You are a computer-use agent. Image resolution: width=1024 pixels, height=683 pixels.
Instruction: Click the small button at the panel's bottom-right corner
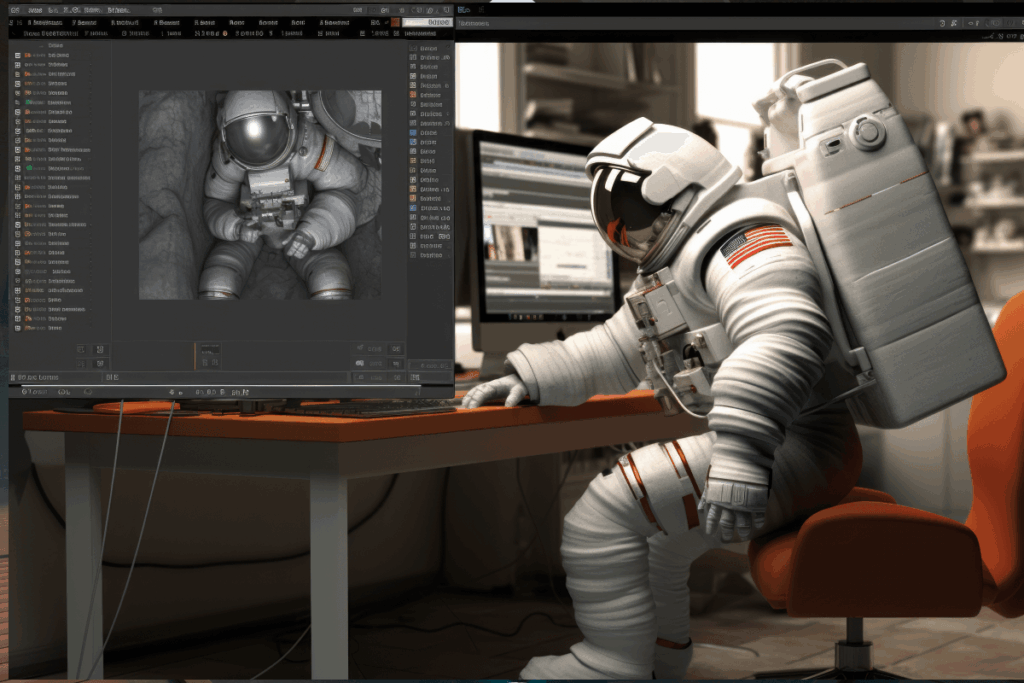431,365
